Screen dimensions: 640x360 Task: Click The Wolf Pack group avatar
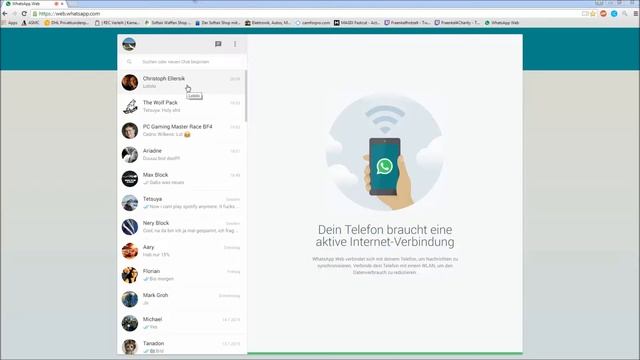click(x=130, y=107)
